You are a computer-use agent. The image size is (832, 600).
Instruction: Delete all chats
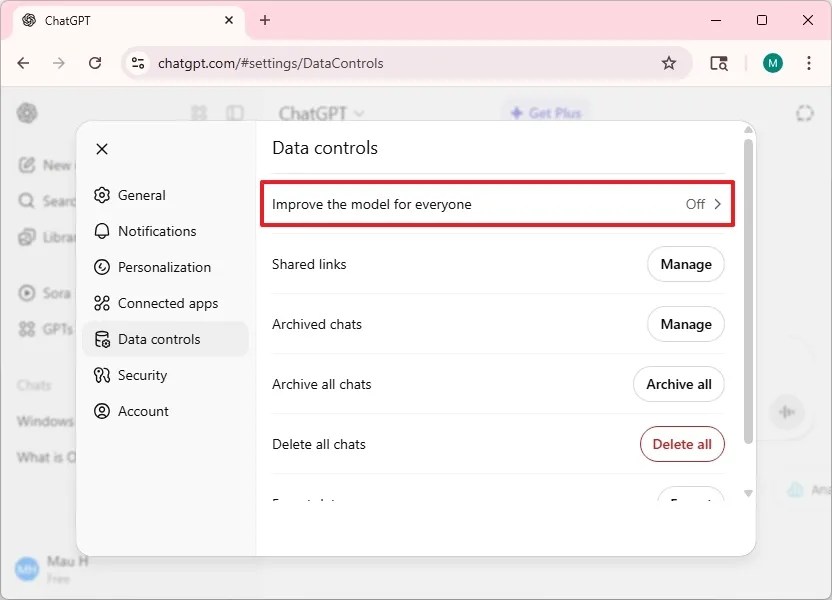pyautogui.click(x=682, y=444)
